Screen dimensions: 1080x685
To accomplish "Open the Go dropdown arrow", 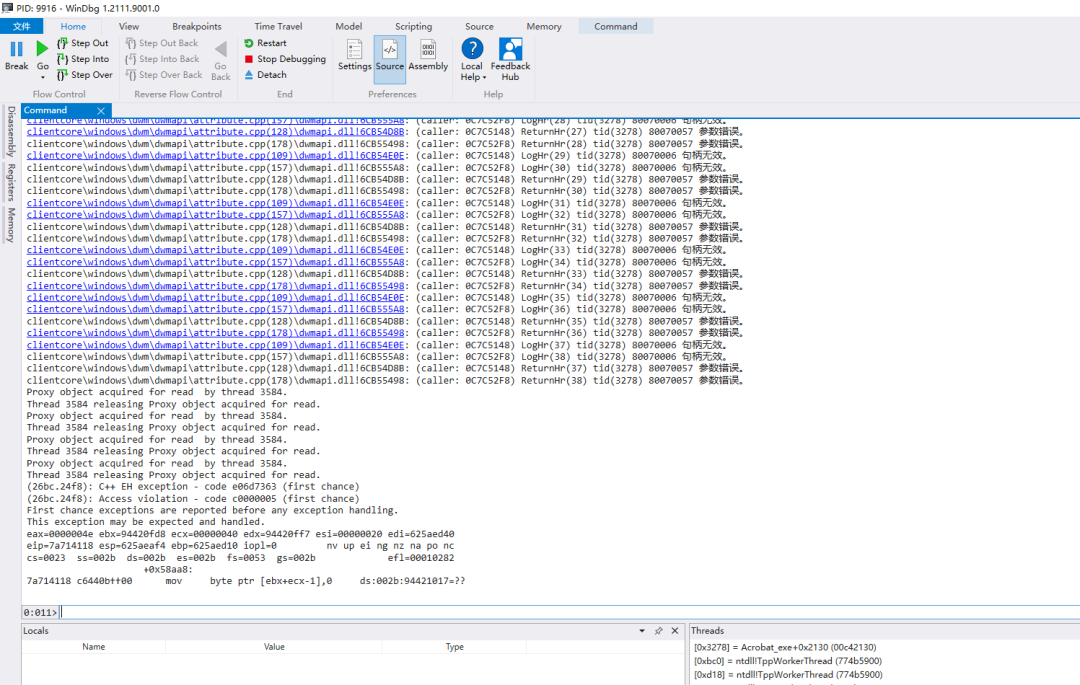I will (43, 77).
